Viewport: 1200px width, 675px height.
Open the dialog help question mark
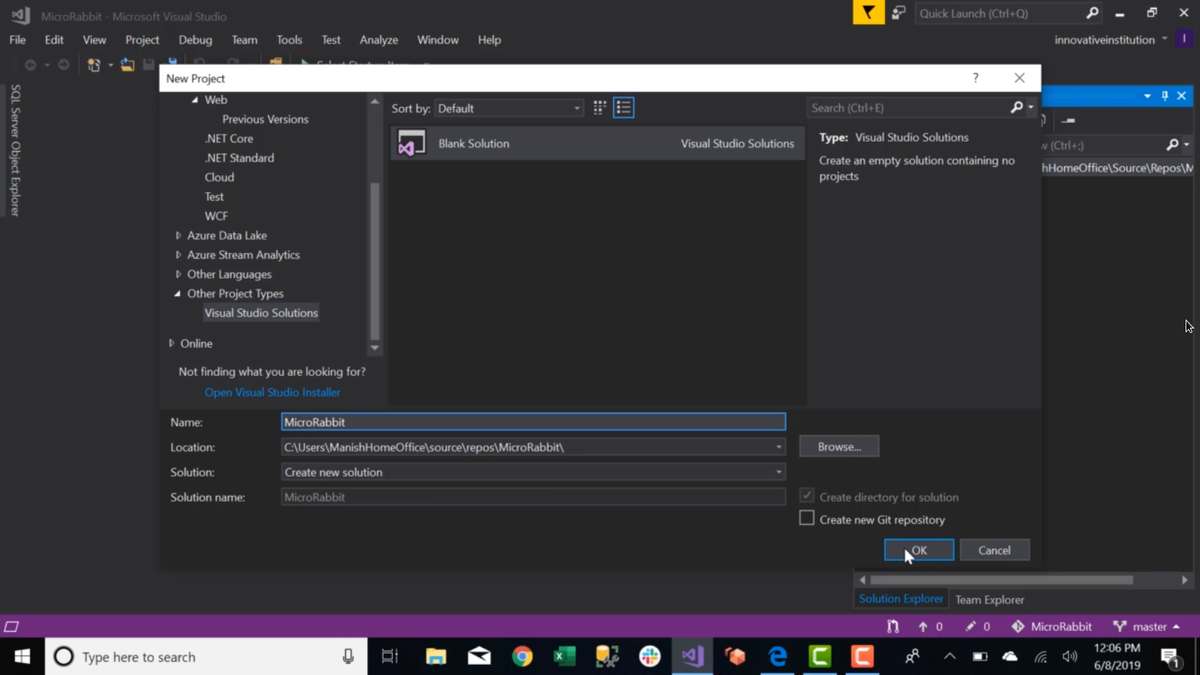976,78
